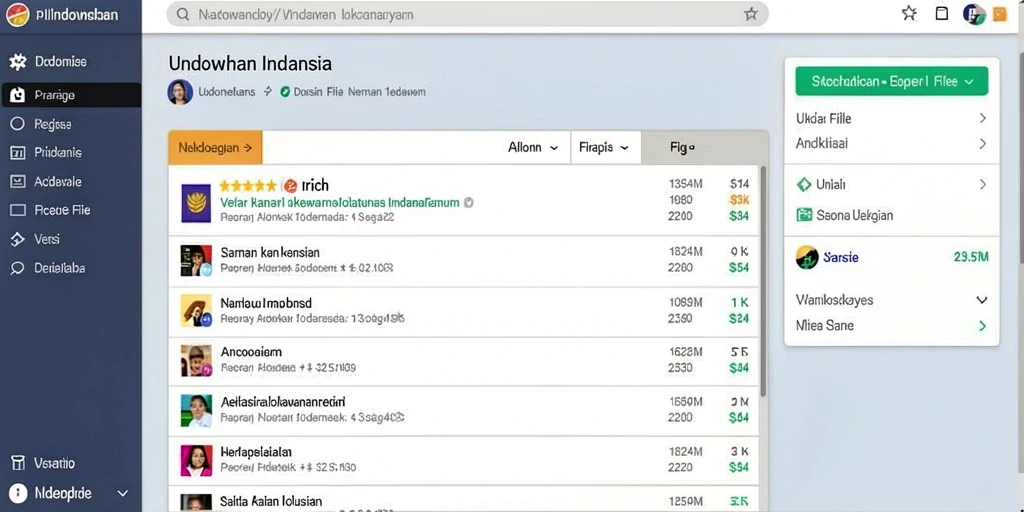
Task: Open Deriellaba chat icon in sidebar
Action: coord(18,268)
